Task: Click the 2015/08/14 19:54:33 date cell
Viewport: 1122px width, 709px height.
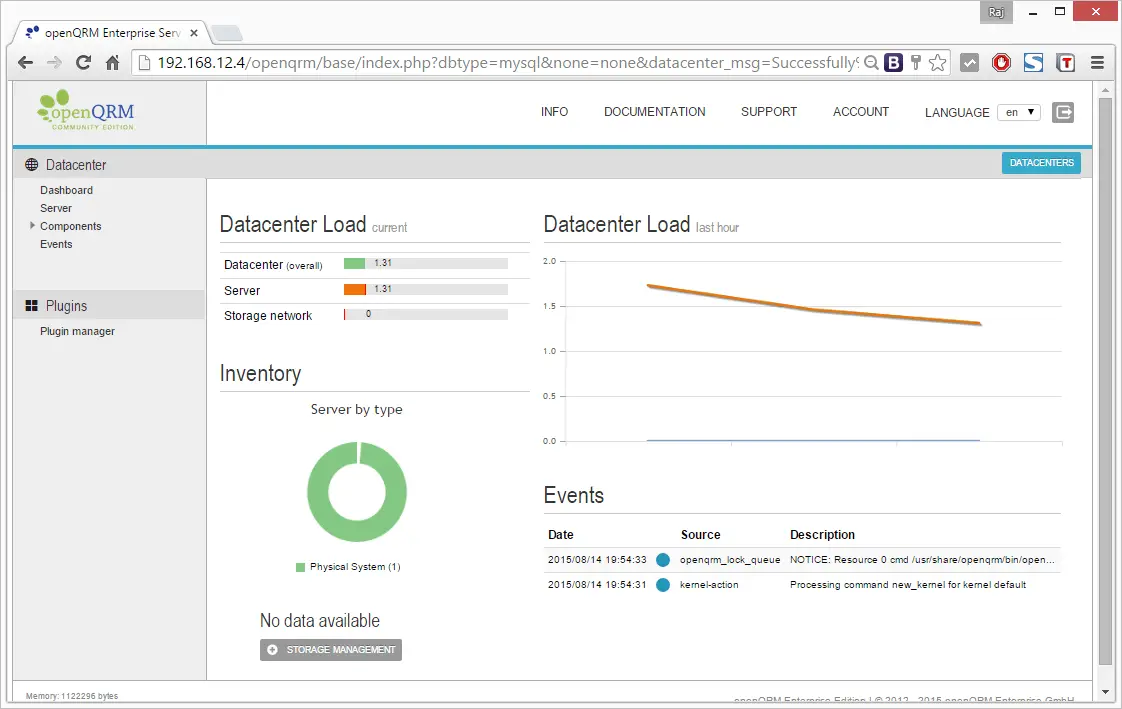Action: [x=597, y=559]
